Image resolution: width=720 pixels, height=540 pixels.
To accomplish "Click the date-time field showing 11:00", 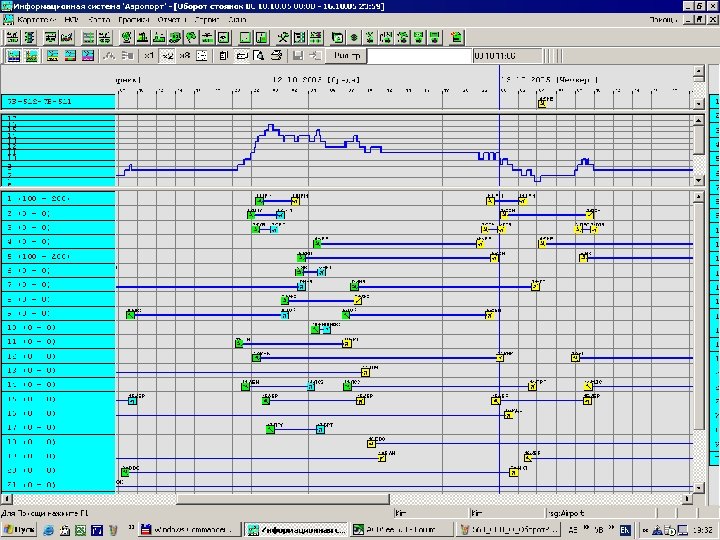I will coord(507,56).
